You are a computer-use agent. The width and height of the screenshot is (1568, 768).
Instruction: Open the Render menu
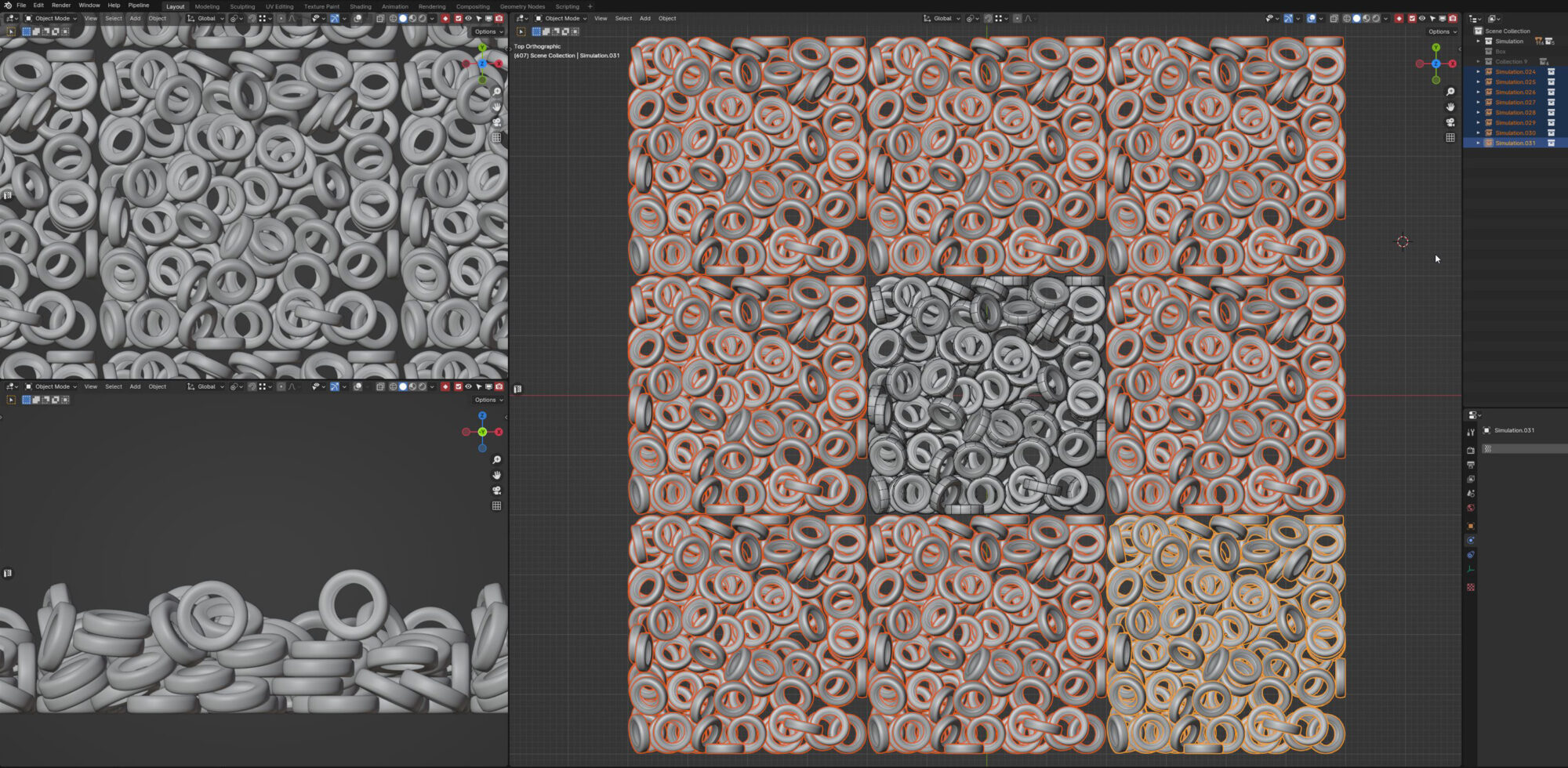point(60,5)
